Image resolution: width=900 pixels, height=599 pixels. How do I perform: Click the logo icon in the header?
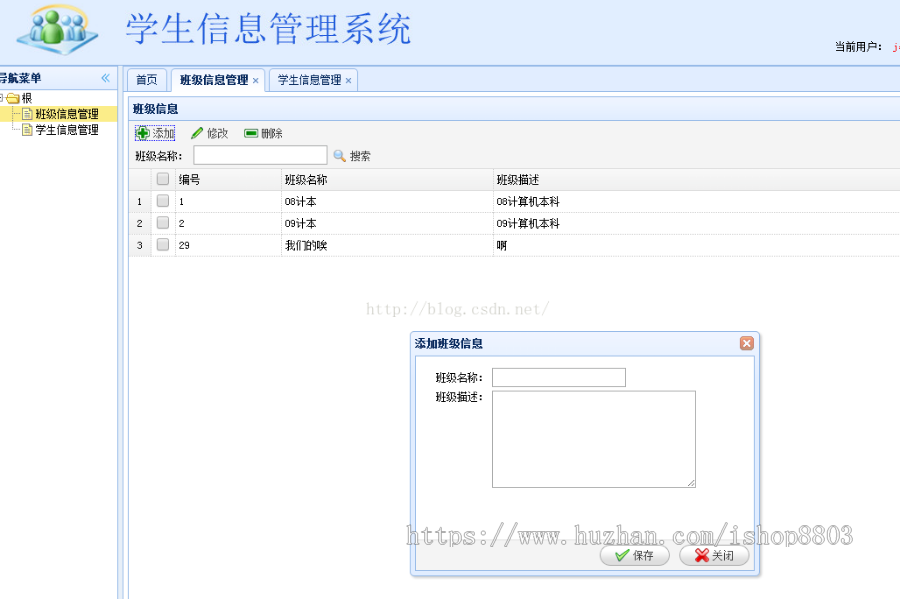click(x=55, y=26)
